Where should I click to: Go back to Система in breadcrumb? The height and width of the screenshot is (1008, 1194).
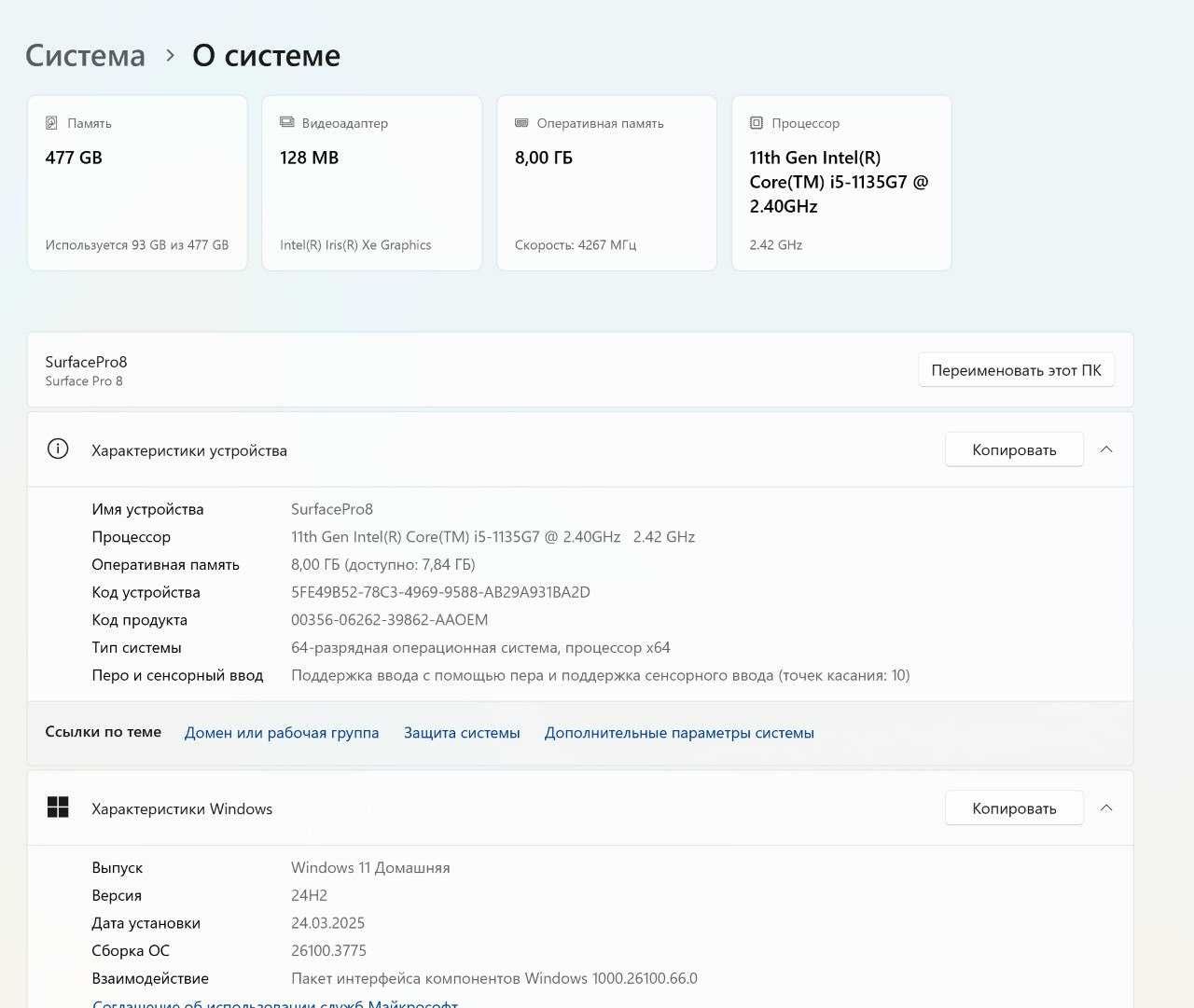tap(85, 55)
